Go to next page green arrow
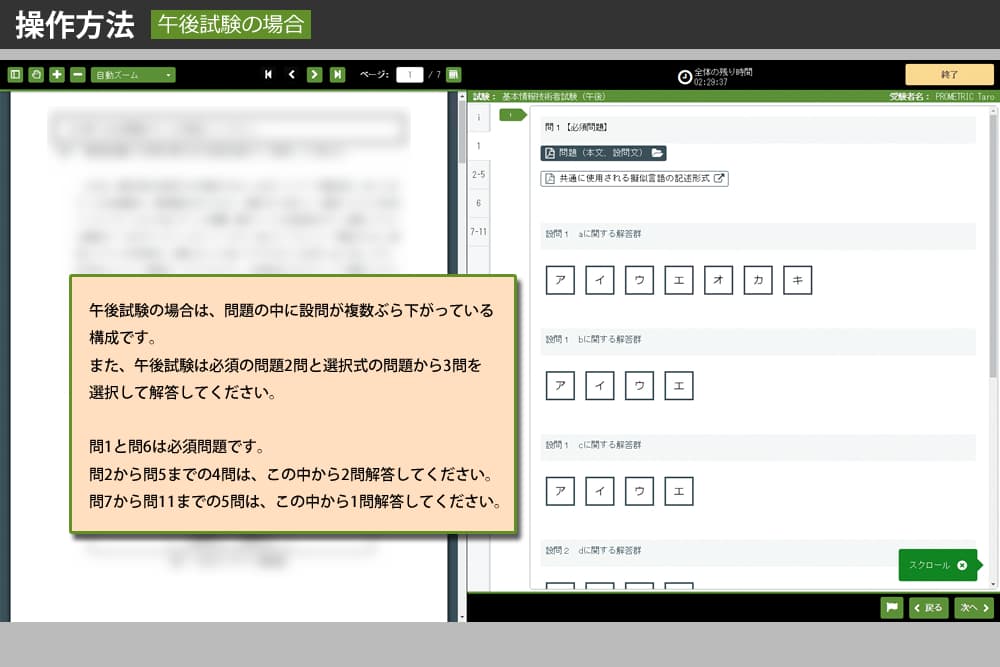Screen dimensions: 1000x667 tap(314, 75)
